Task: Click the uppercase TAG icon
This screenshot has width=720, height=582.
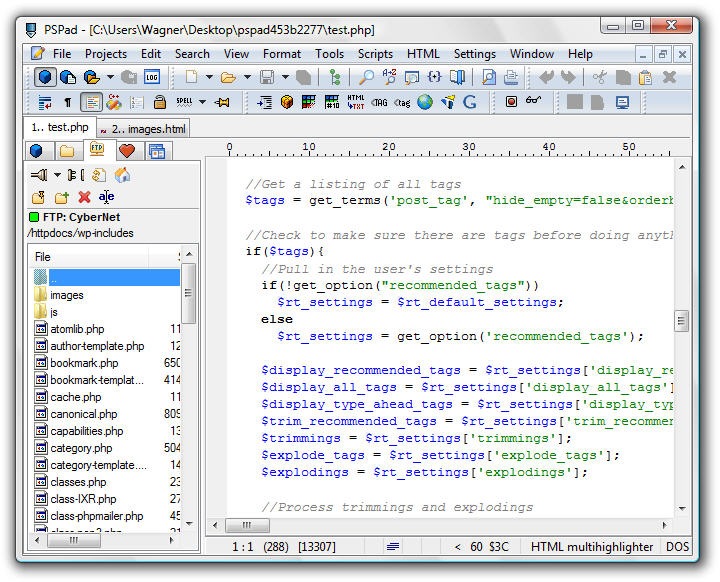Action: click(379, 102)
